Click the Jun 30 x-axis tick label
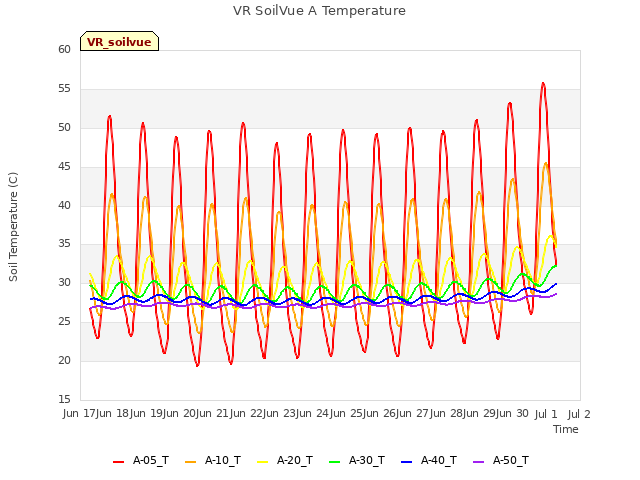This screenshot has height=480, width=640. (513, 414)
